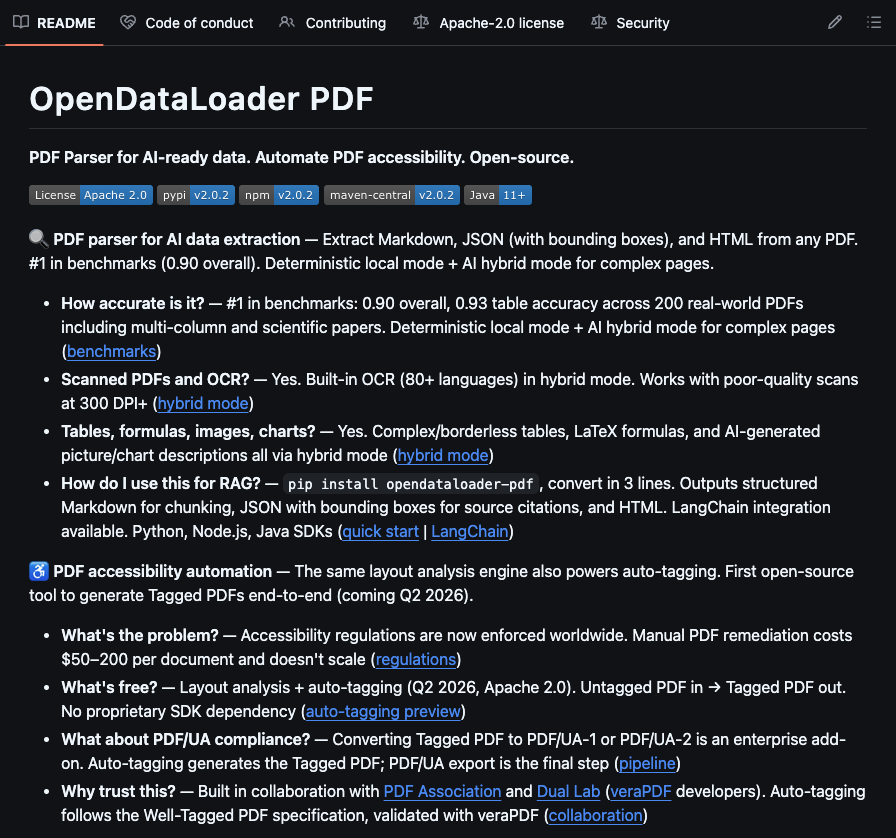Click the scale icon beside Security
The image size is (896, 838).
599,22
